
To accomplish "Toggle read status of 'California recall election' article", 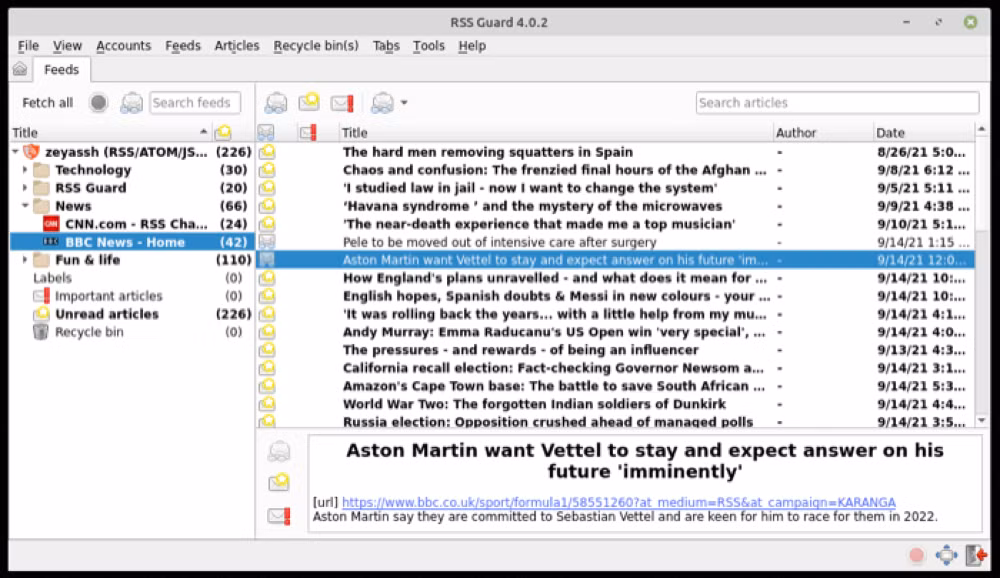I will pos(267,368).
